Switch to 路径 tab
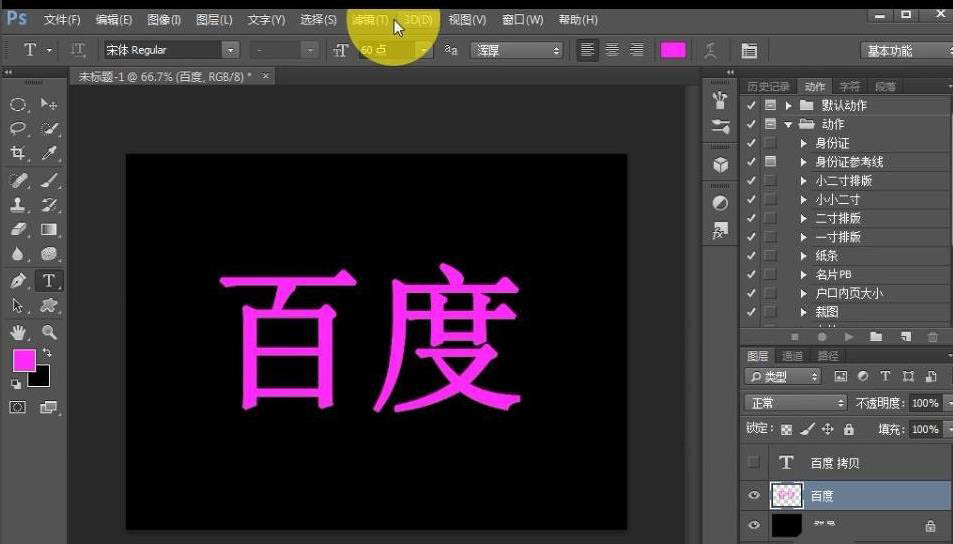This screenshot has width=953, height=544. coord(828,356)
